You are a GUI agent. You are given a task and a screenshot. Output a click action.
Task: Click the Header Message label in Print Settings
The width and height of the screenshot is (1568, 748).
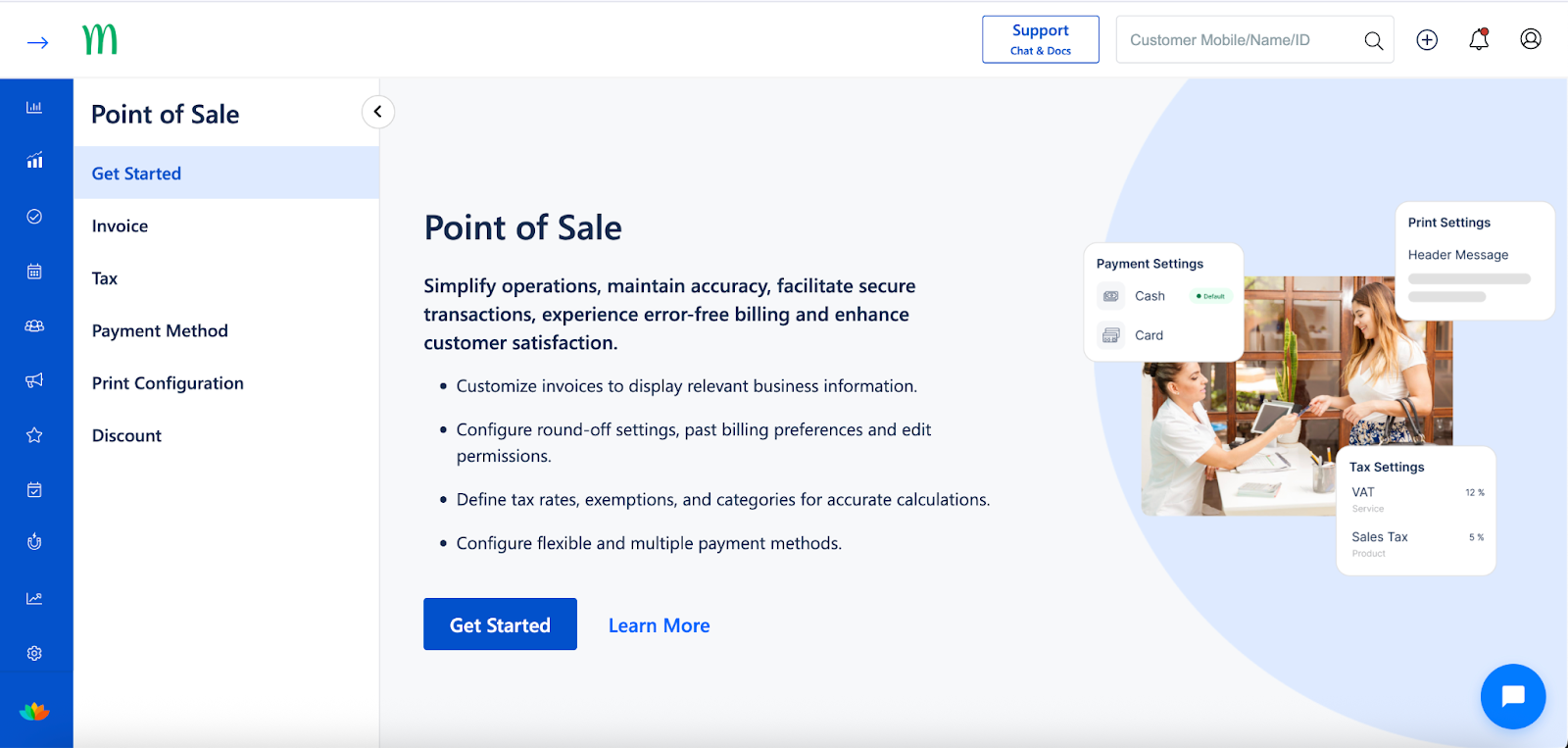click(x=1458, y=255)
